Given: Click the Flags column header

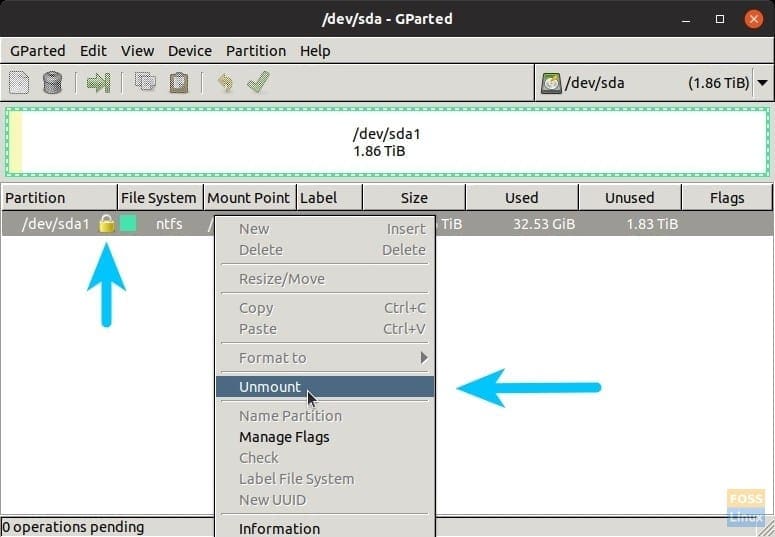Looking at the screenshot, I should click(727, 198).
